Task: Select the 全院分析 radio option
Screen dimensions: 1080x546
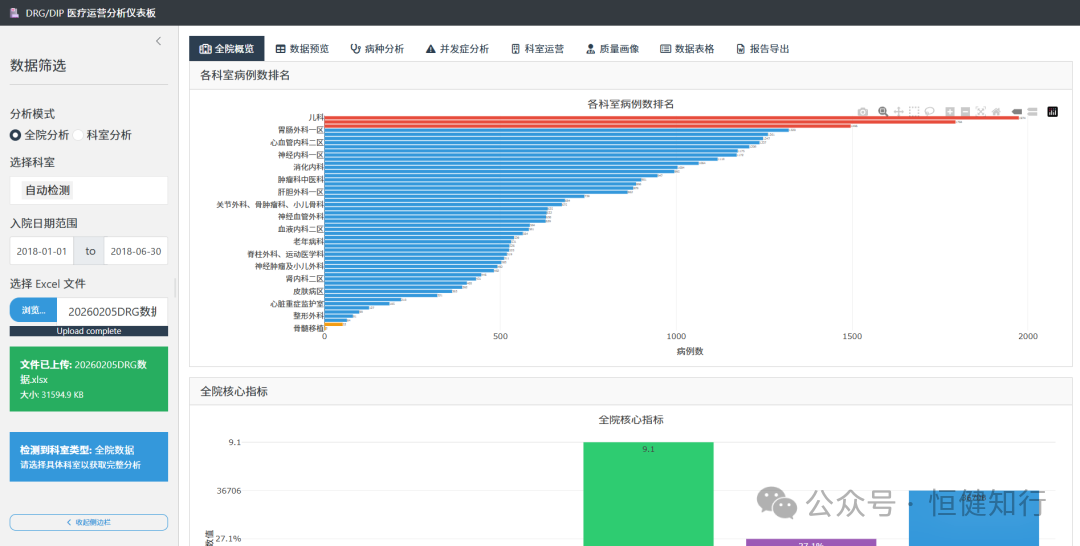Action: tap(15, 135)
